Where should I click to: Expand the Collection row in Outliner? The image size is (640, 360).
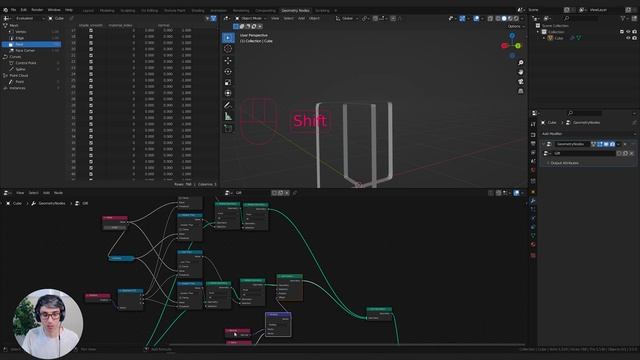[x=538, y=31]
